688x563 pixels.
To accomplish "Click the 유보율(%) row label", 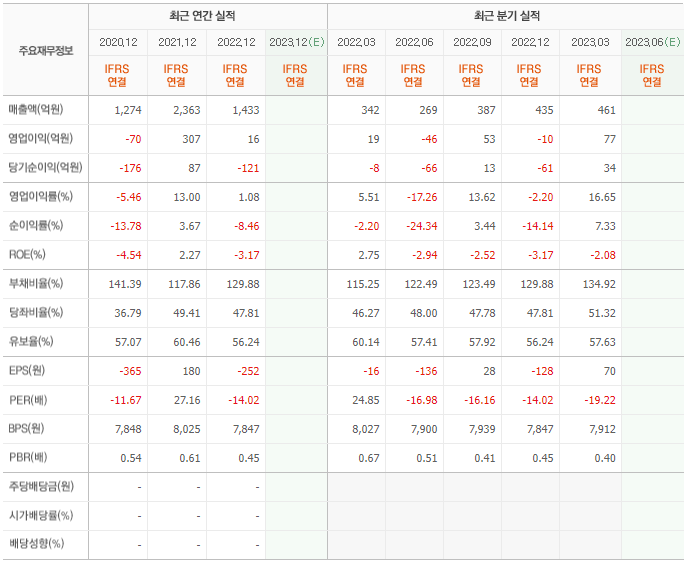I will point(31,341).
